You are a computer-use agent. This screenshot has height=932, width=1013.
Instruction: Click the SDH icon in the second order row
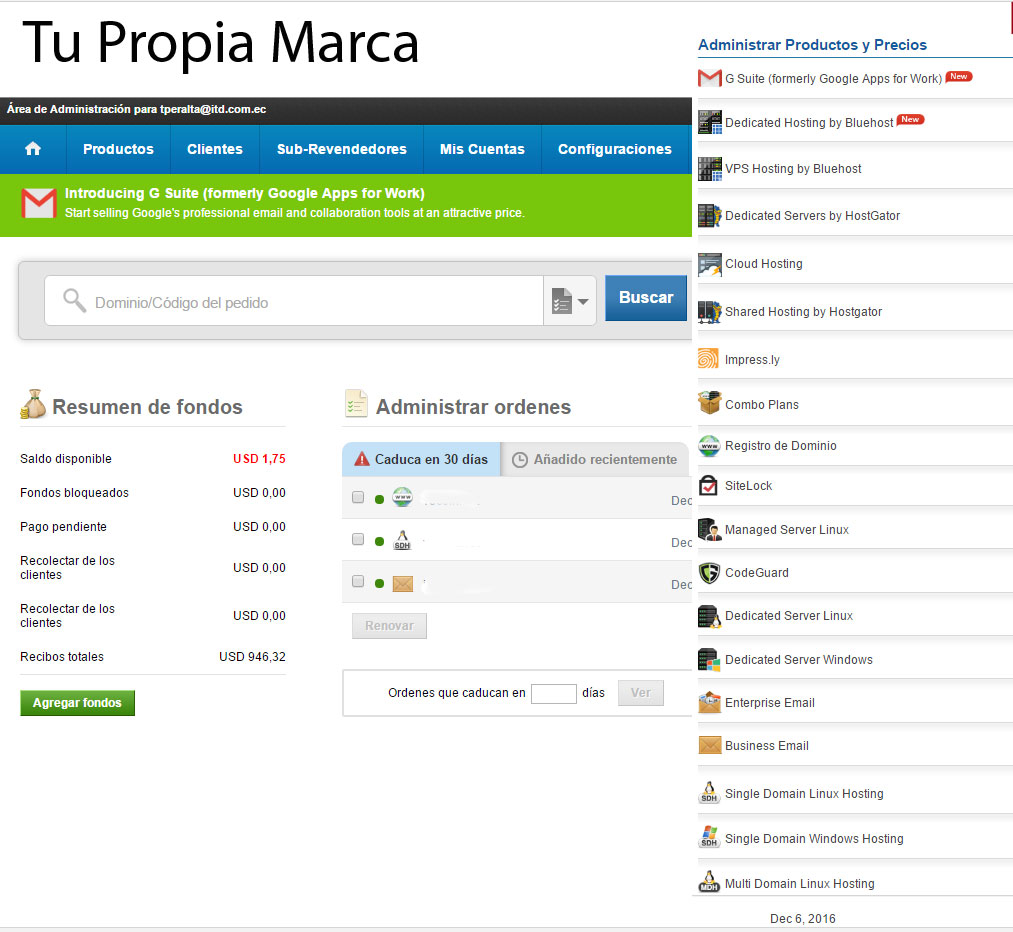click(x=402, y=540)
